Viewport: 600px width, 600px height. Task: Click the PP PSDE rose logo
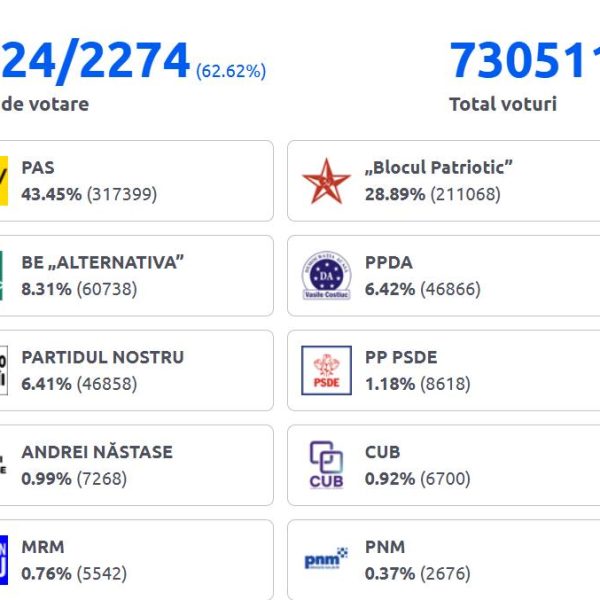327,371
